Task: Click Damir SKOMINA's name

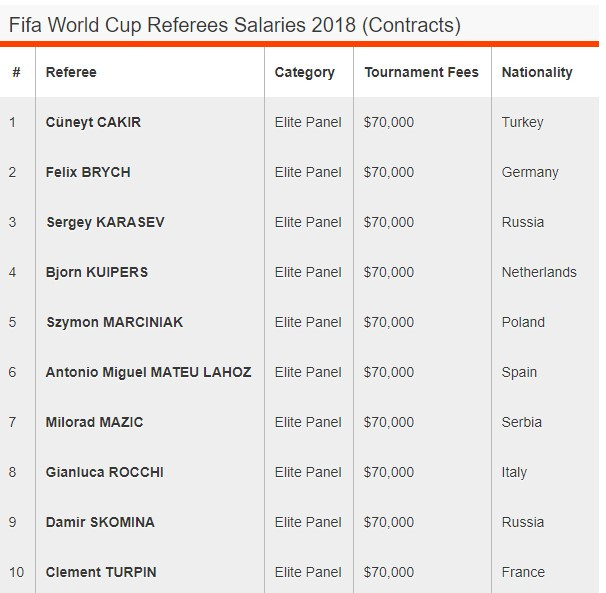Action: (100, 522)
